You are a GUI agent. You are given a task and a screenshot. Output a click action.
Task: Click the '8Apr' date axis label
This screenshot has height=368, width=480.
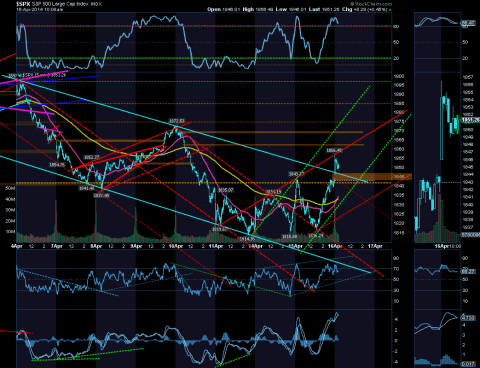96,246
